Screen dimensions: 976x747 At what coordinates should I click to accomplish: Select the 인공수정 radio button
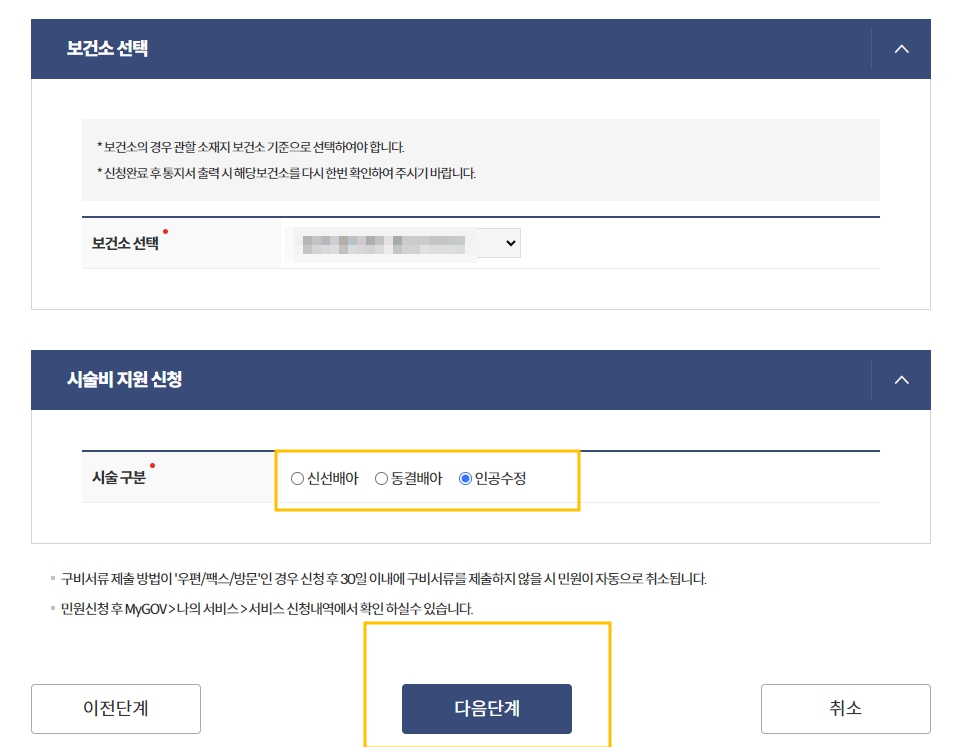tap(463, 479)
